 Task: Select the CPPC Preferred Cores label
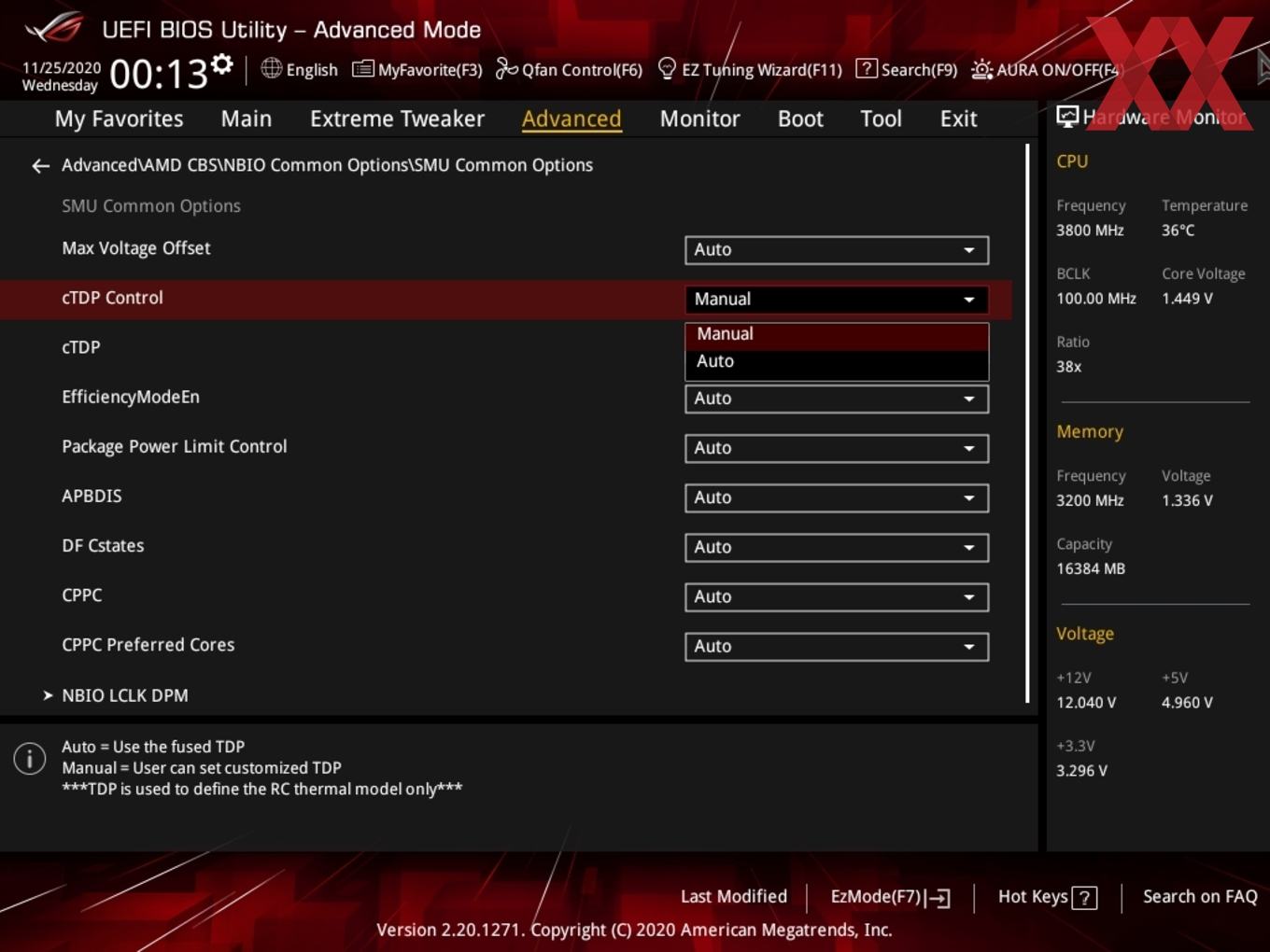[x=148, y=644]
